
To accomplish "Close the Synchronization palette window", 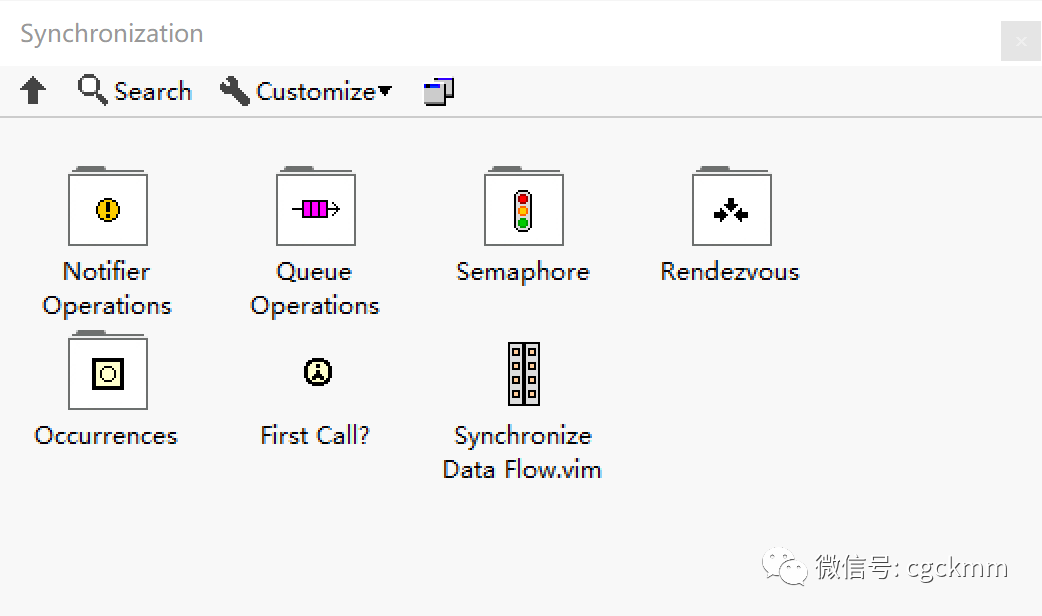I will (x=1020, y=42).
